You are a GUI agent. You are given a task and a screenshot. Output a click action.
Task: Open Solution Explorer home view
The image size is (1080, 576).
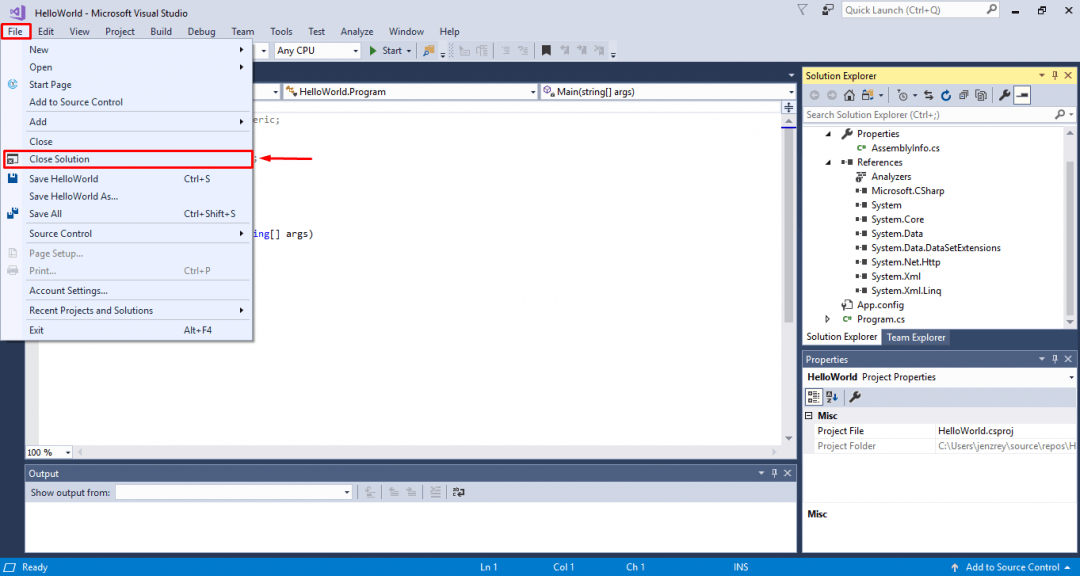tap(848, 94)
